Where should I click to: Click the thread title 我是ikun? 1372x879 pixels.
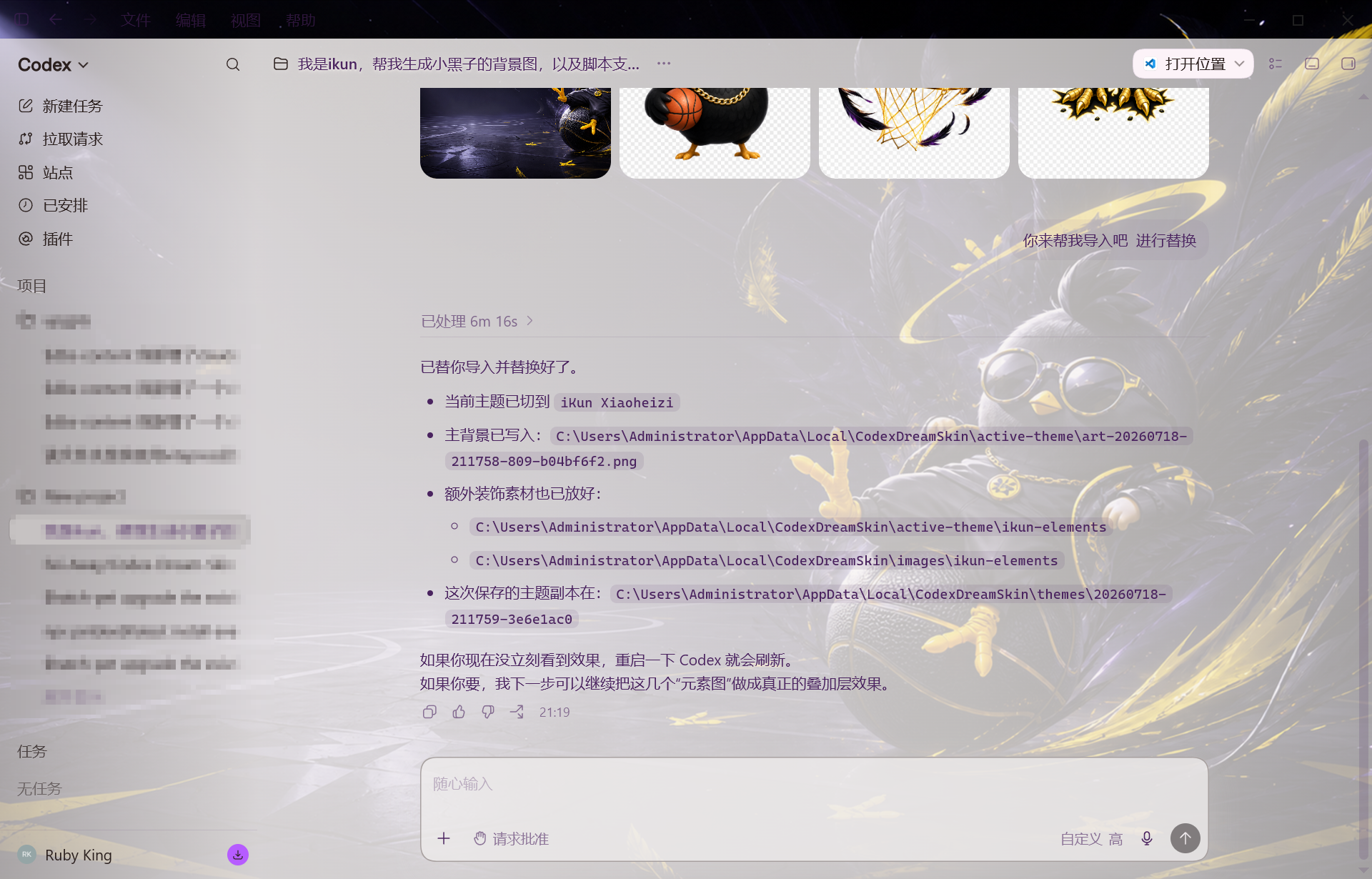tap(469, 64)
